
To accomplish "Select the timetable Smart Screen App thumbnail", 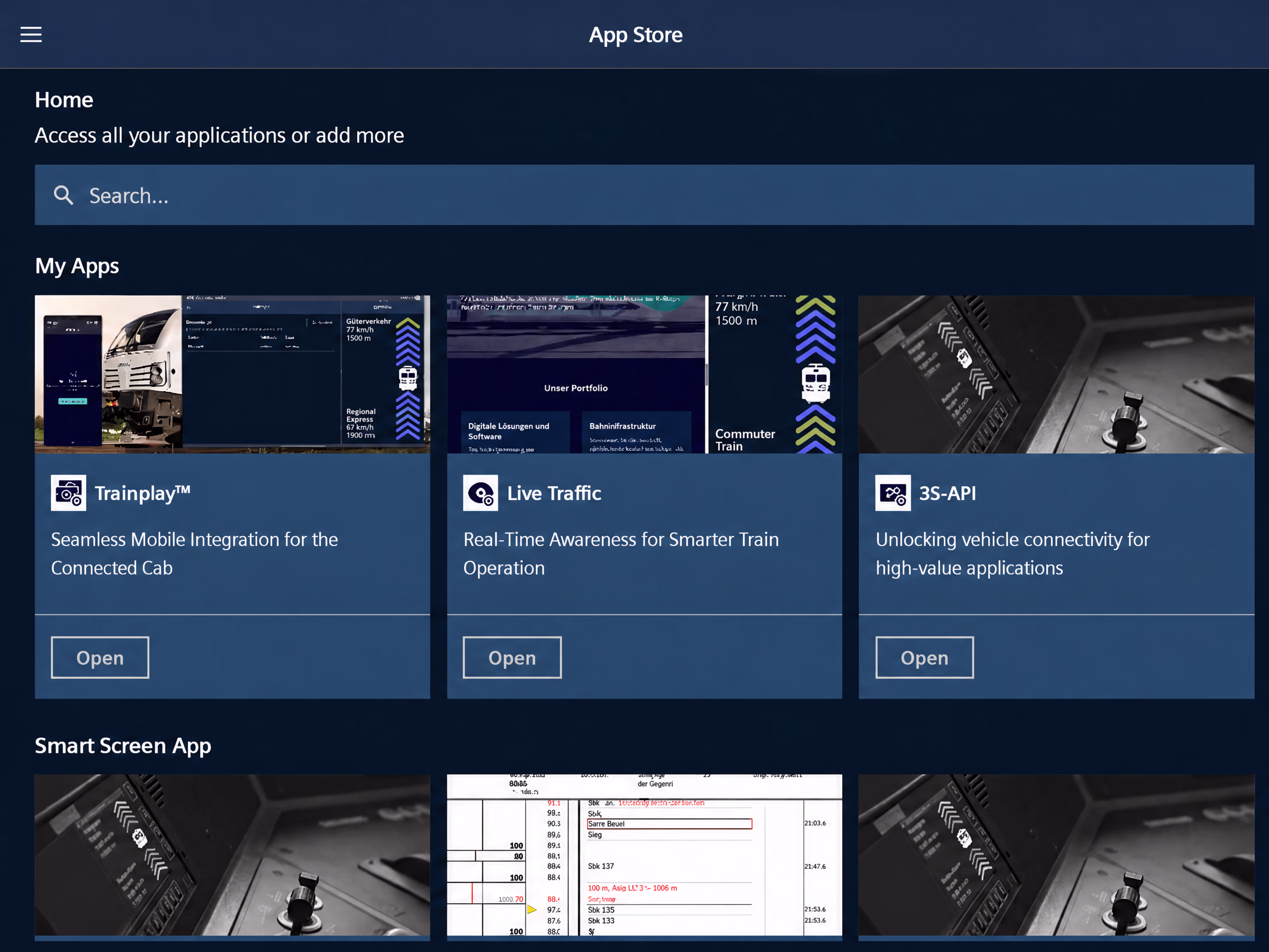I will point(644,855).
